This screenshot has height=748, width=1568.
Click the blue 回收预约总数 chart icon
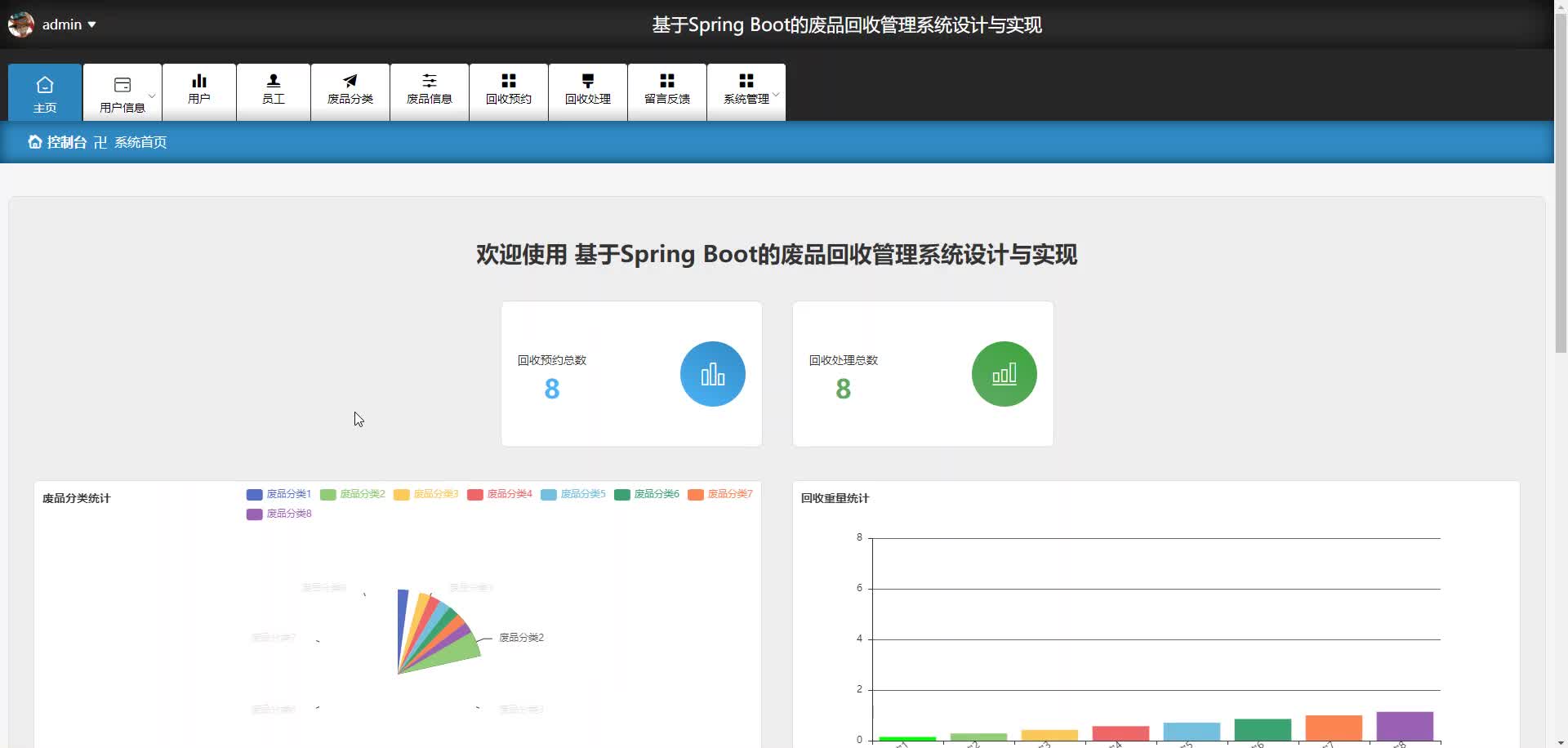[713, 374]
